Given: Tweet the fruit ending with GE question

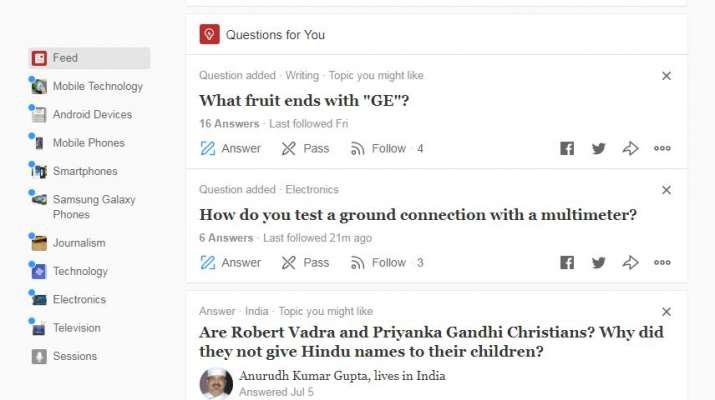Looking at the screenshot, I should (x=598, y=149).
